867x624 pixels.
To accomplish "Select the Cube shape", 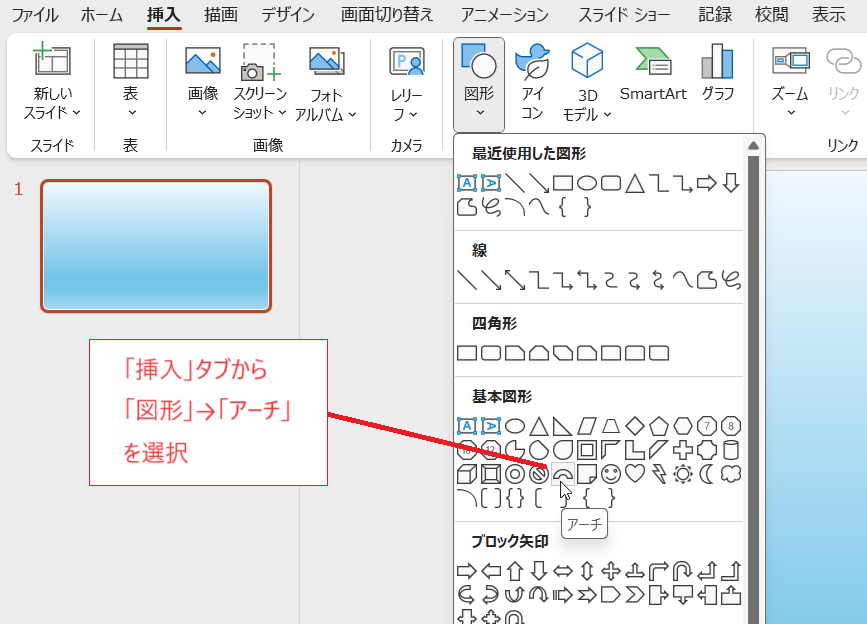I will coord(467,474).
